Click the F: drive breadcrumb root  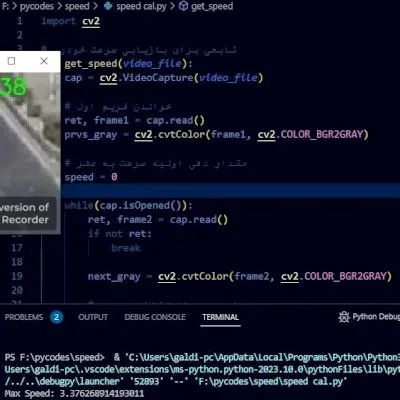coord(5,6)
